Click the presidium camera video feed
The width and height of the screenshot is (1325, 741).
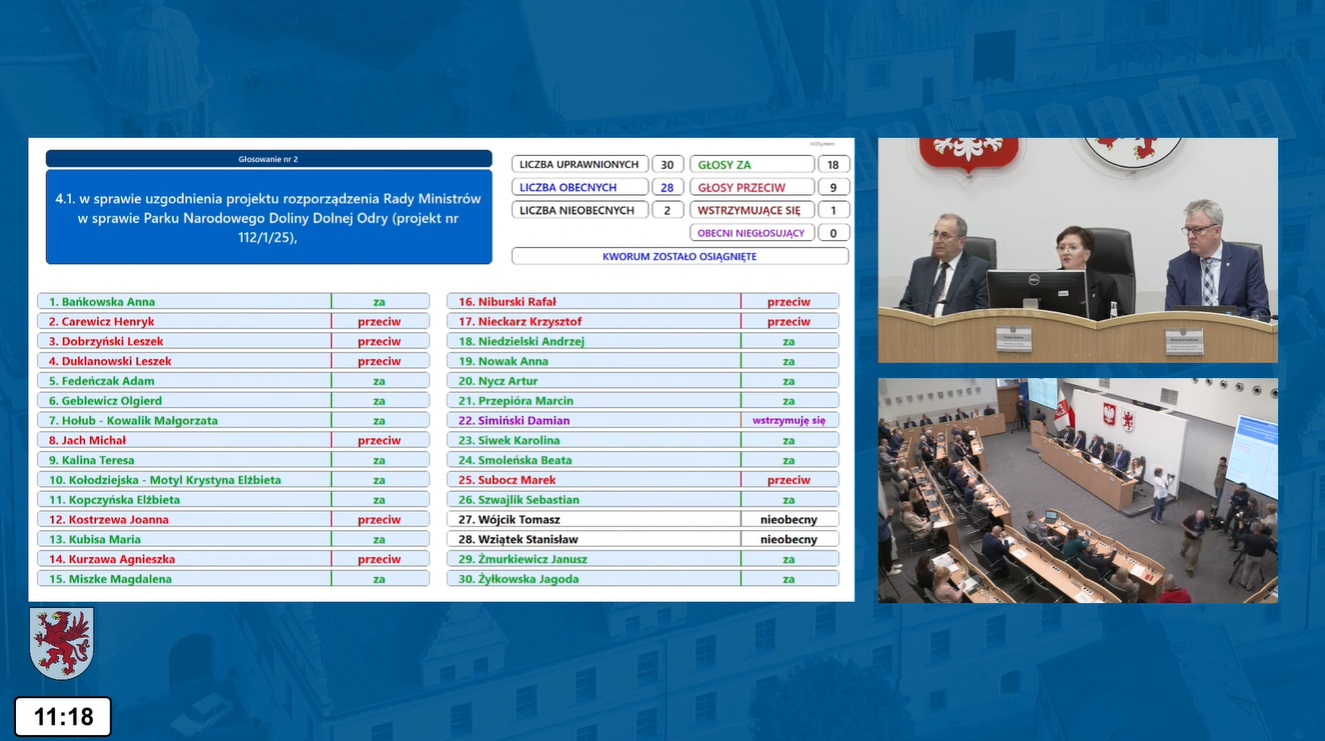[x=1077, y=250]
